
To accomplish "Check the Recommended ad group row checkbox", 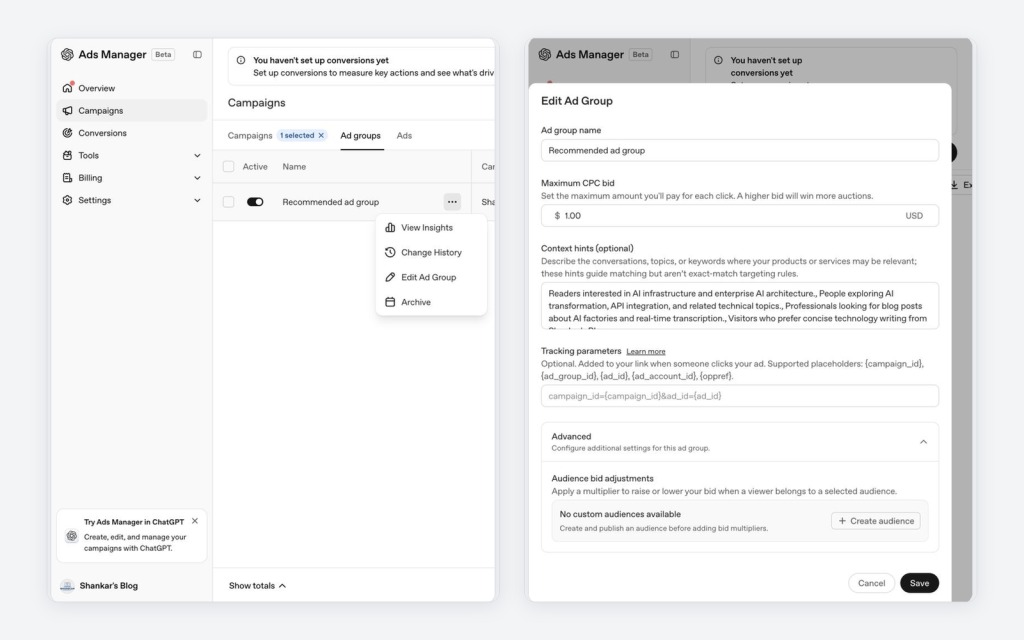I will (x=229, y=202).
